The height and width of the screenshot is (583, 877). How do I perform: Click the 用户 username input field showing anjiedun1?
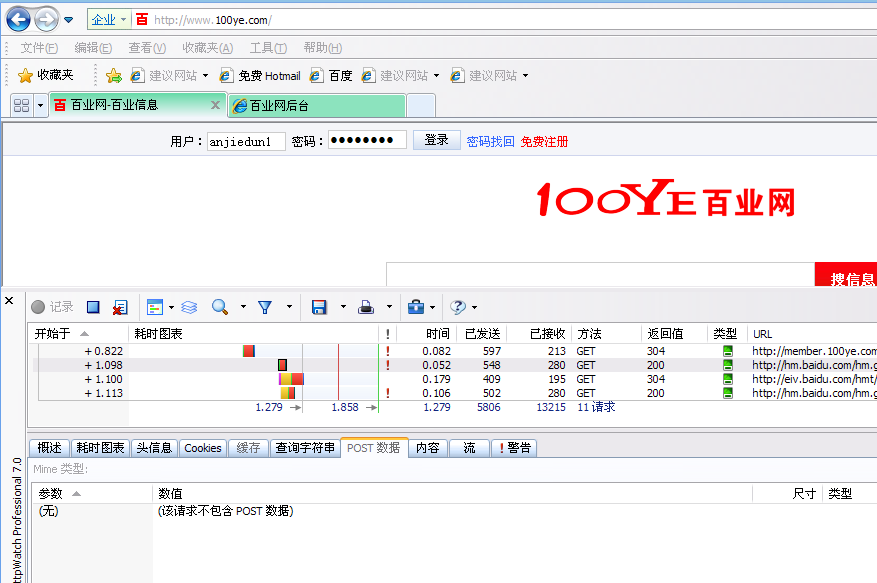click(245, 140)
